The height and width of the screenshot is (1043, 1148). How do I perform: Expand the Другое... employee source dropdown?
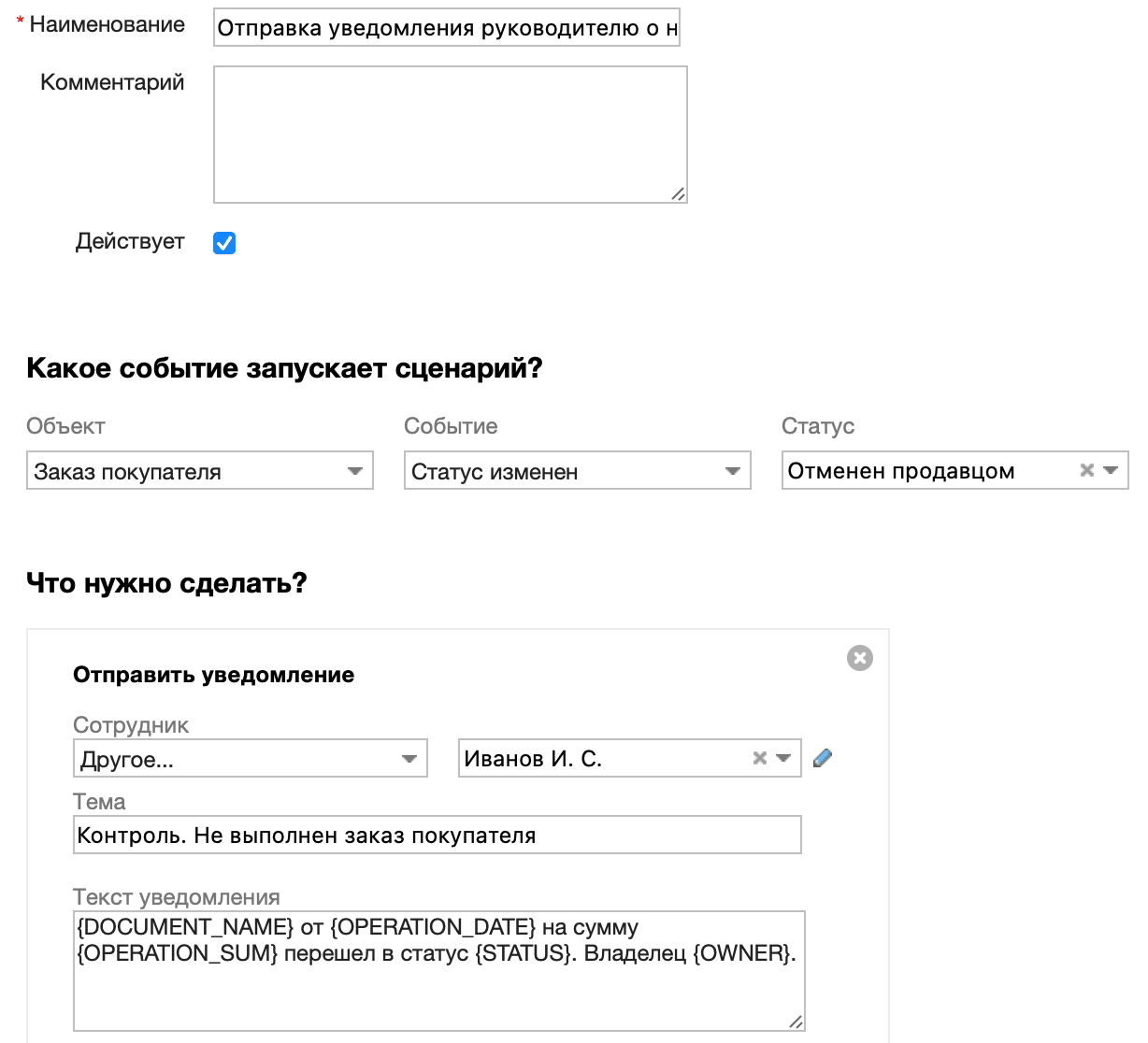(x=250, y=758)
